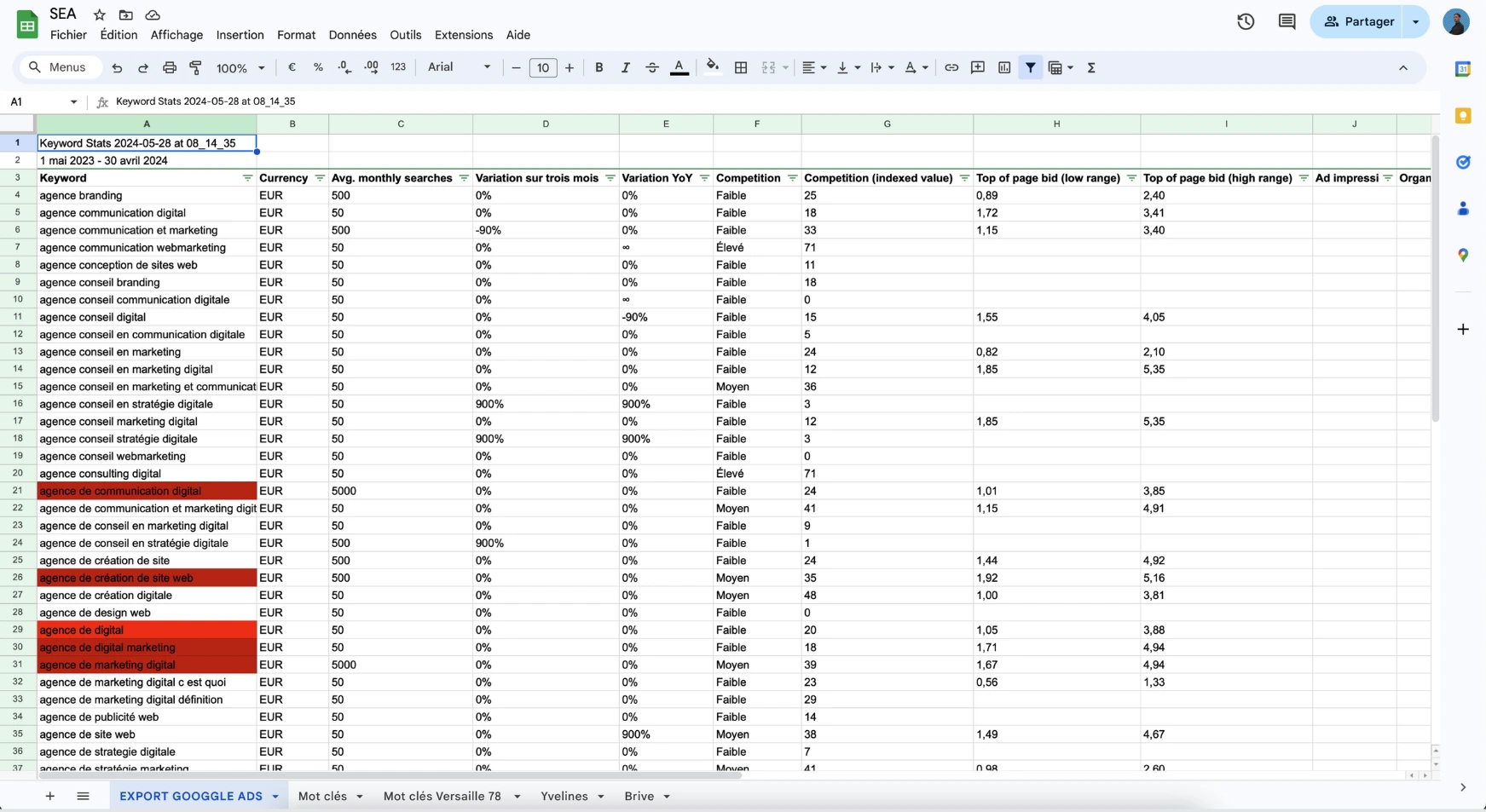The width and height of the screenshot is (1486, 812).
Task: Open the Aide menu
Action: (518, 35)
